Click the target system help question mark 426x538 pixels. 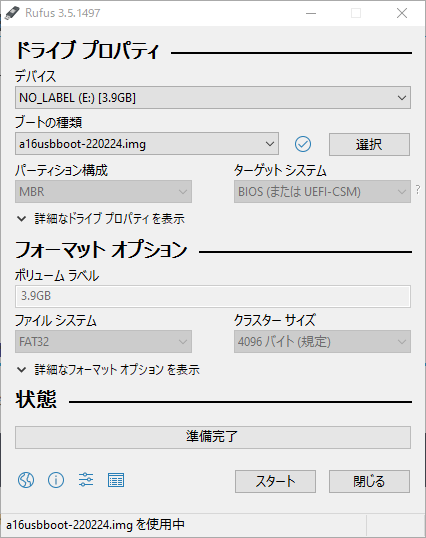(418, 189)
